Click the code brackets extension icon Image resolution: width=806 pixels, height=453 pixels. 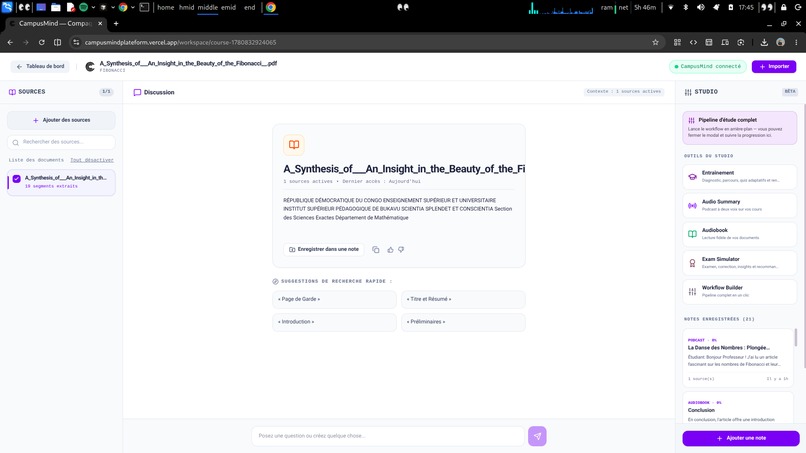click(693, 42)
